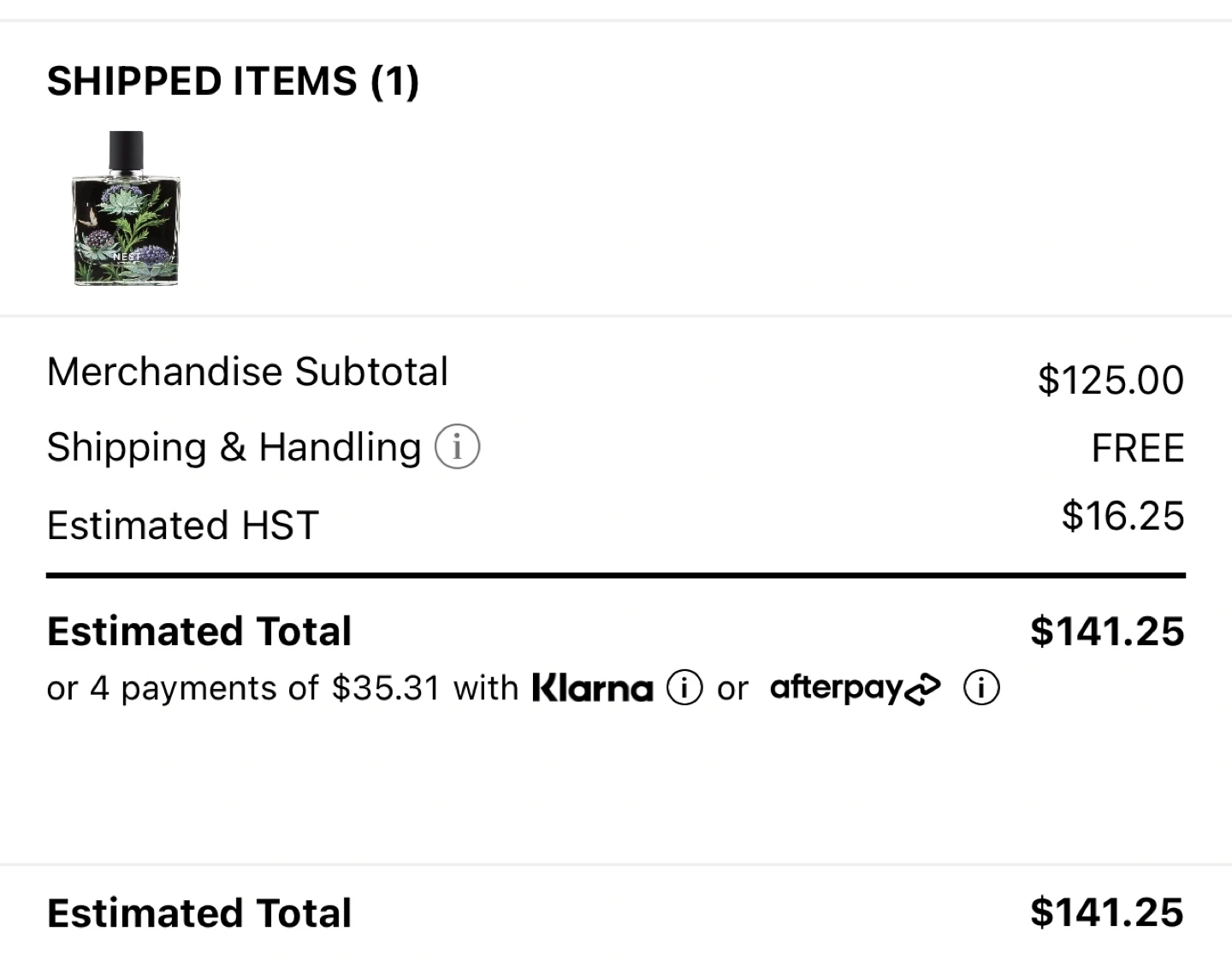Click the bottom Estimated Total label
1232x973 pixels.
click(x=199, y=913)
